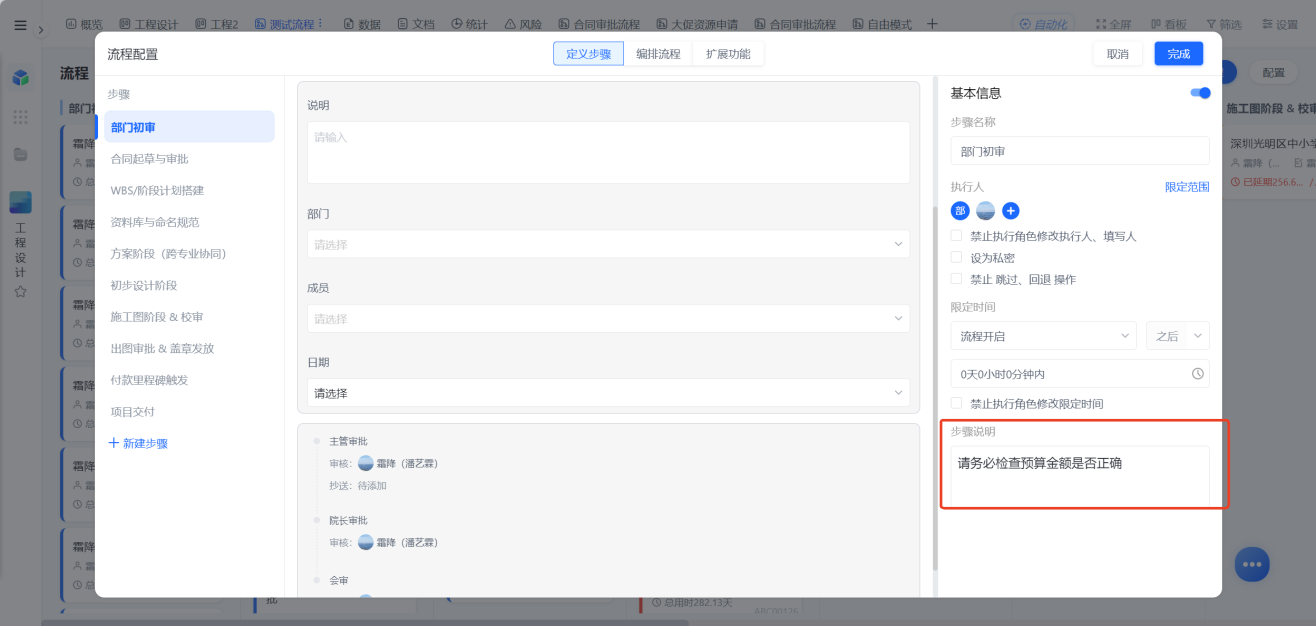Open the 流程开启 dropdown

[1044, 336]
